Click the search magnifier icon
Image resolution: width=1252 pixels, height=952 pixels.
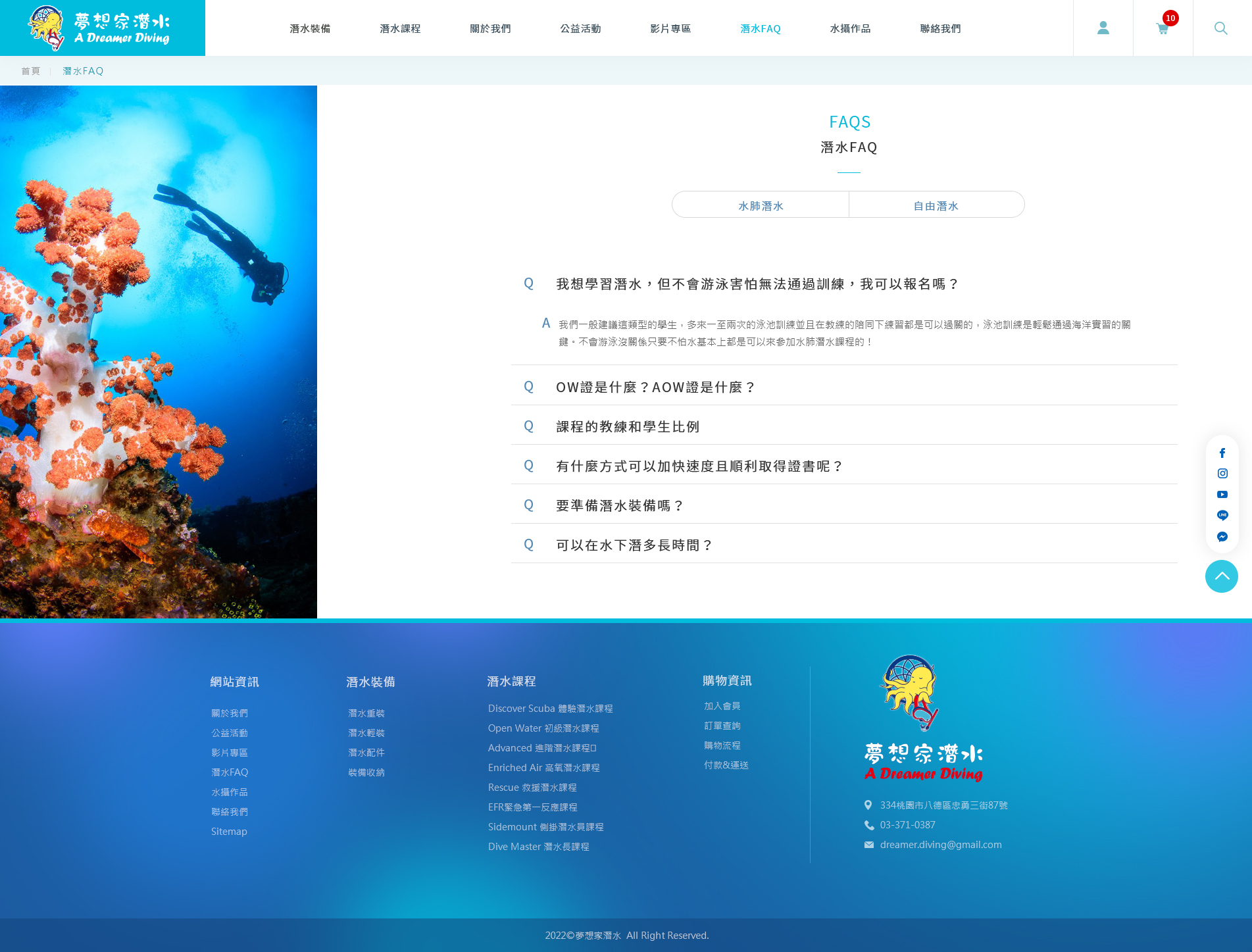tap(1221, 28)
